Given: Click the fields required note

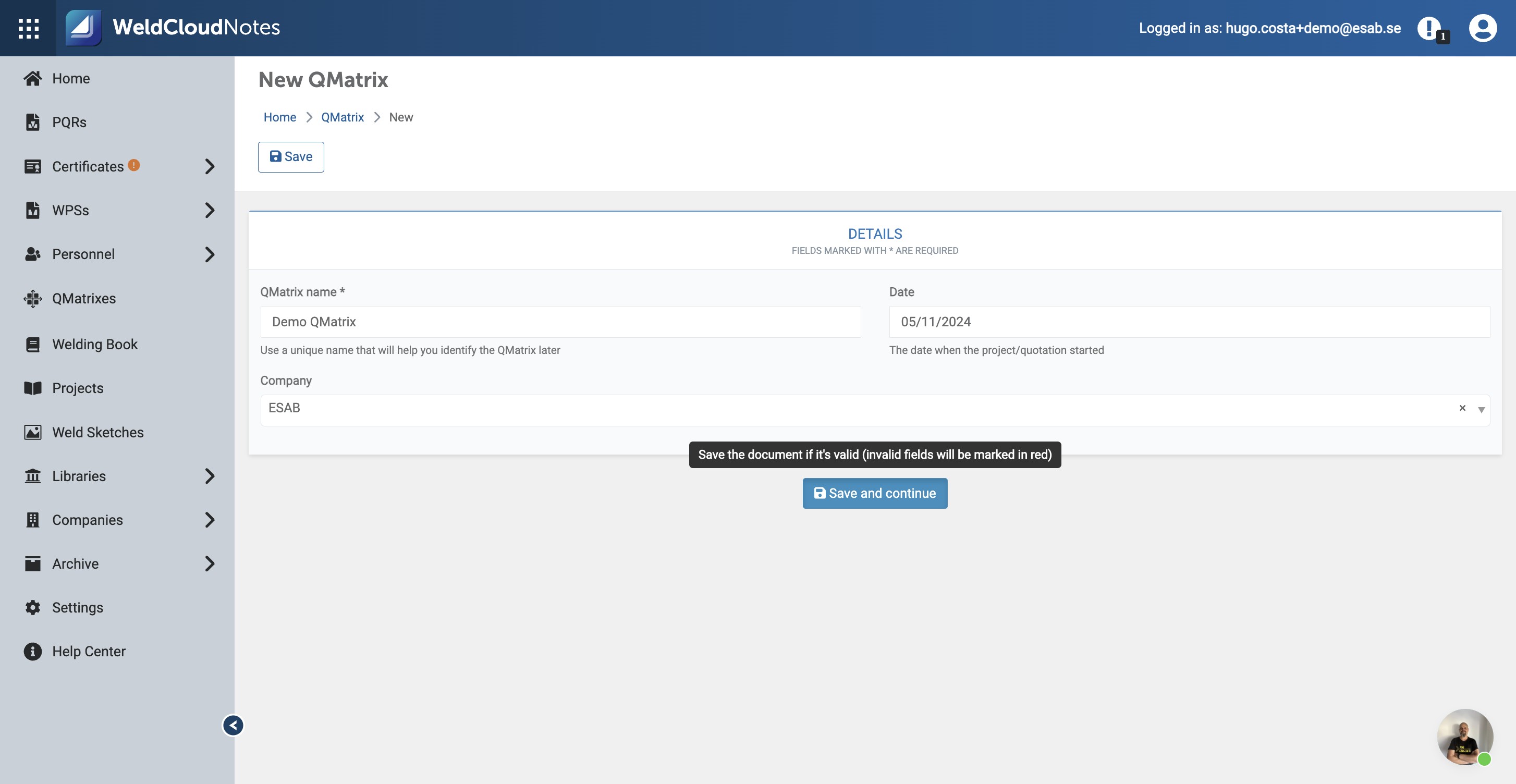Looking at the screenshot, I should coord(875,251).
